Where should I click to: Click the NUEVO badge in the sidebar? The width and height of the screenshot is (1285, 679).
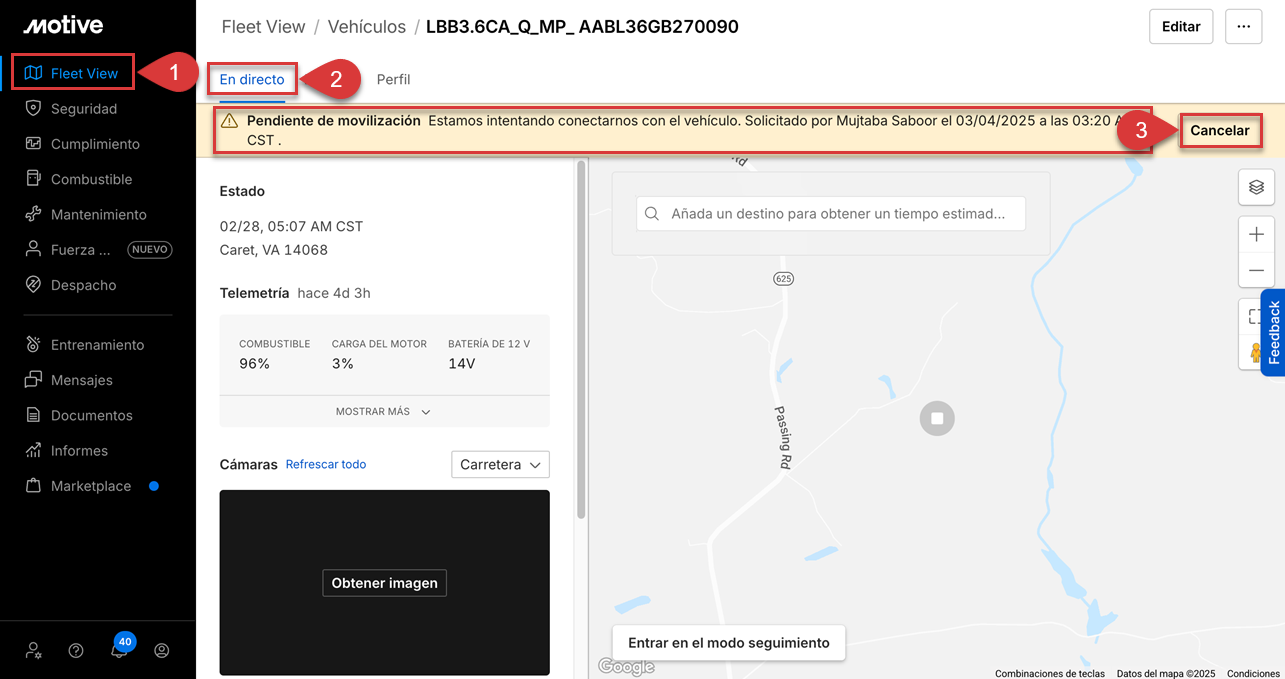tap(150, 250)
